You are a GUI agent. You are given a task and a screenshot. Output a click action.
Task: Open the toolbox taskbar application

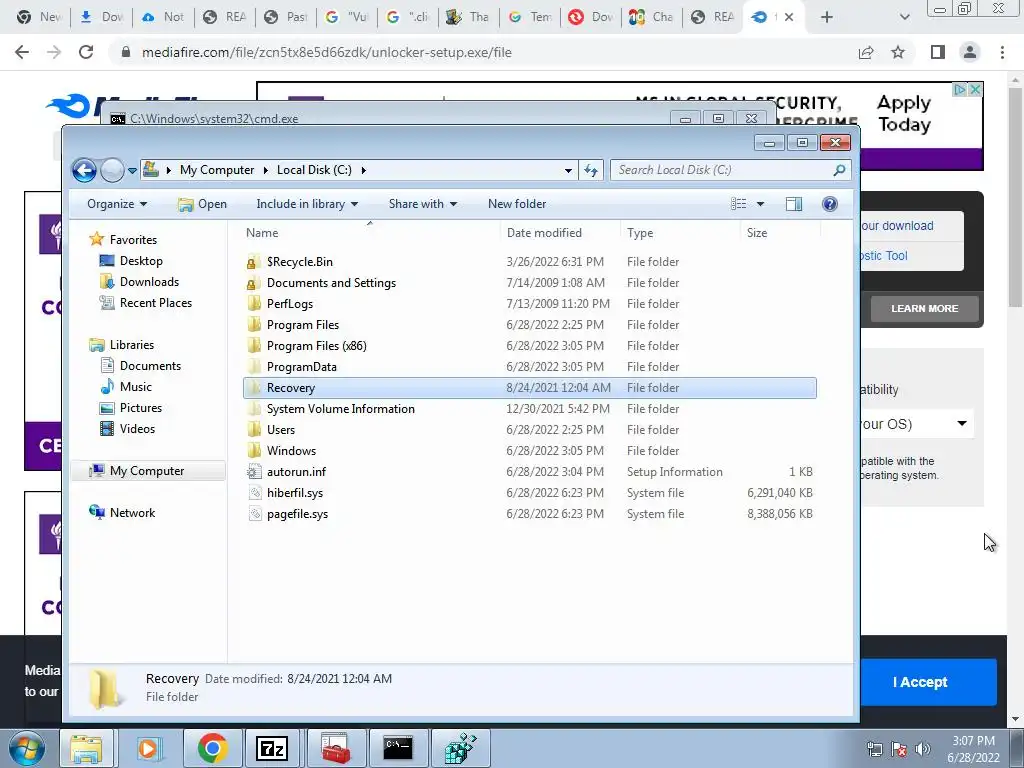click(336, 748)
